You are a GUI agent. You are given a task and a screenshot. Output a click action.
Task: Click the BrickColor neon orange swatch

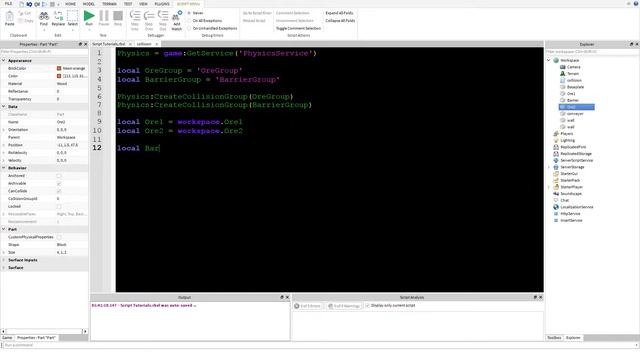point(59,69)
